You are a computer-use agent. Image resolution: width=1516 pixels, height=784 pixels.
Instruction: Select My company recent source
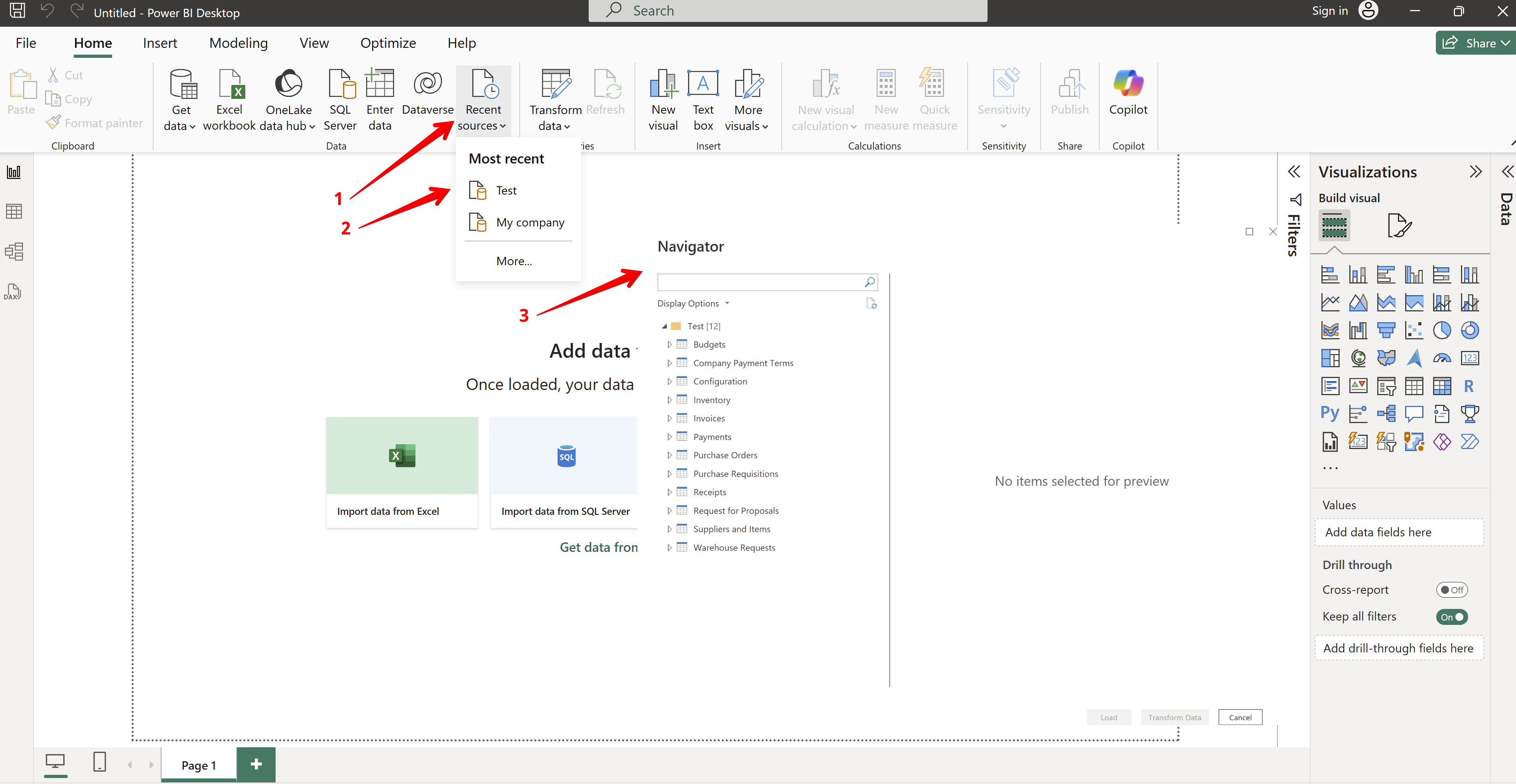(518, 223)
